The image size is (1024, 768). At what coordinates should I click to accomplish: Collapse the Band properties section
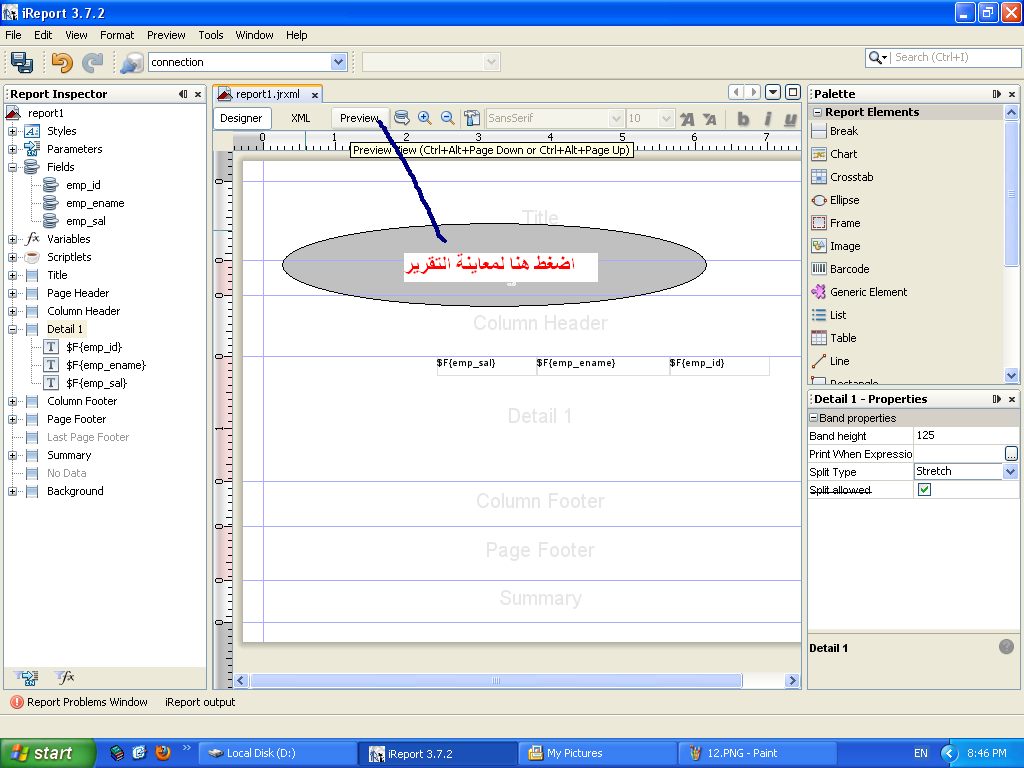click(x=814, y=418)
